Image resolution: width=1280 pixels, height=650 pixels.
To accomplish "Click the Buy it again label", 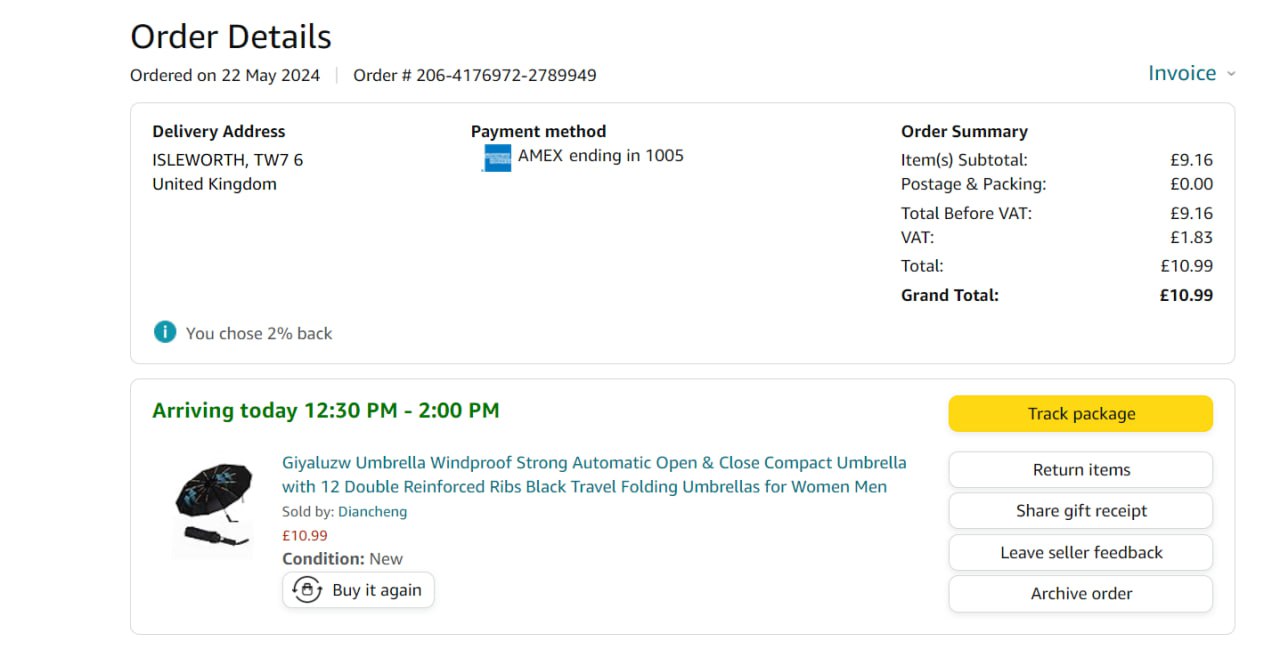I will pos(376,590).
